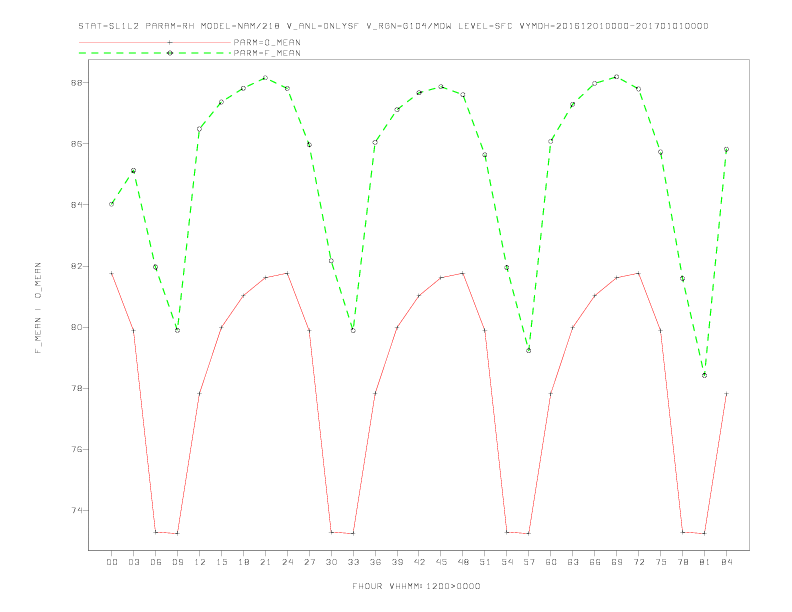Click x-axis tick label 00
The height and width of the screenshot is (612, 792).
112,562
